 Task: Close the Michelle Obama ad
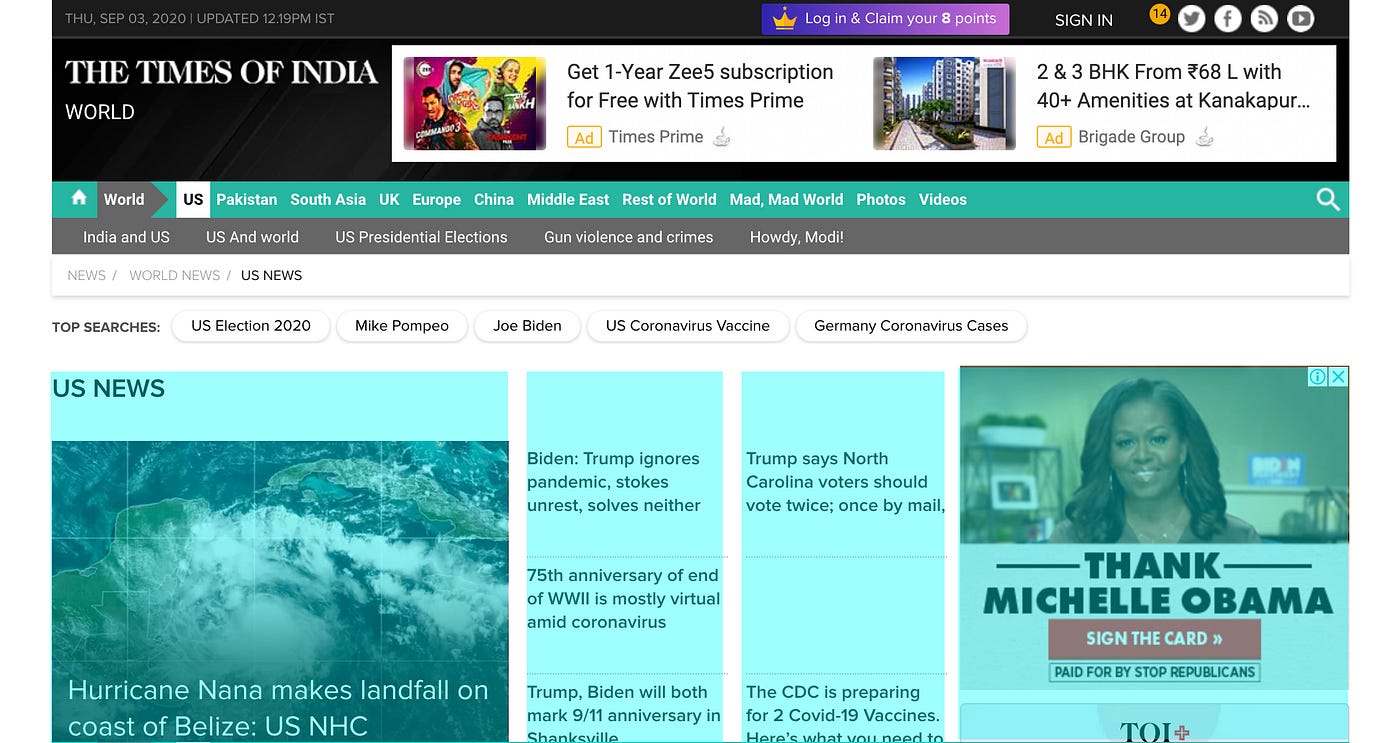pos(1339,376)
